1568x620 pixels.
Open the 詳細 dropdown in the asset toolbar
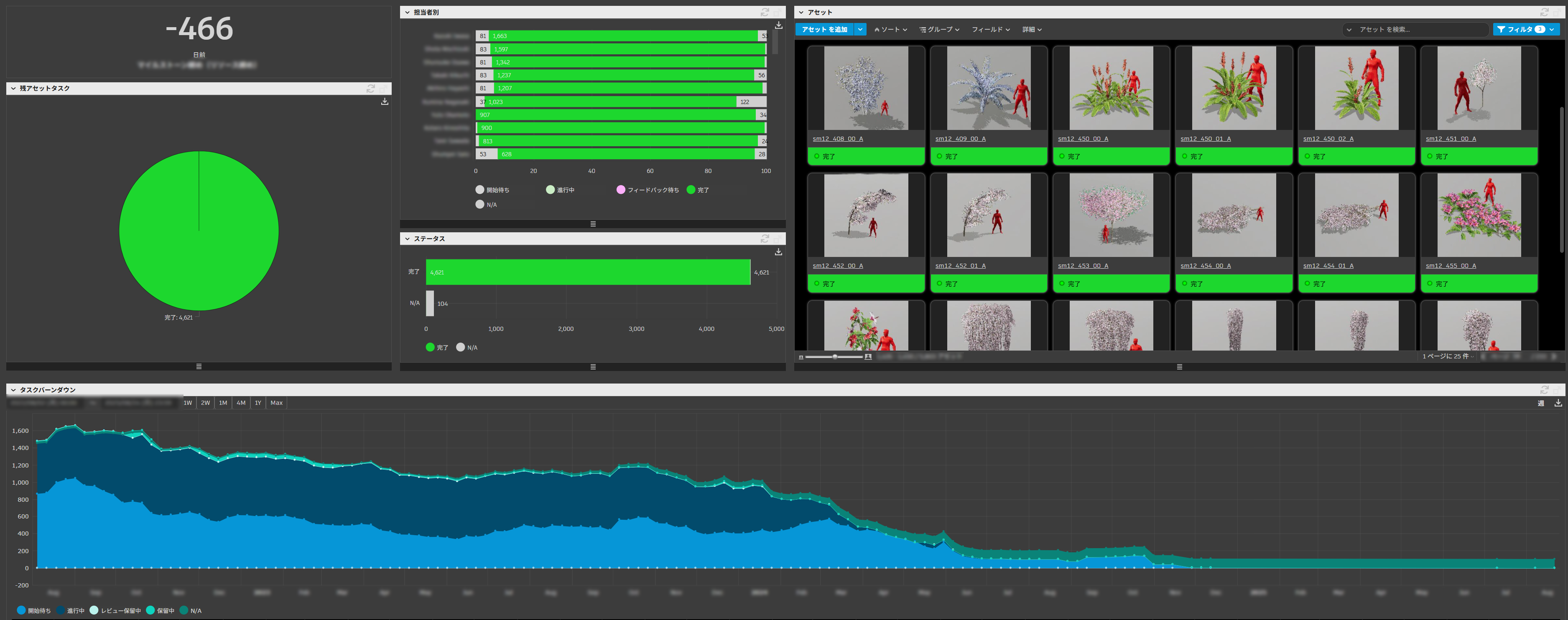click(1033, 29)
